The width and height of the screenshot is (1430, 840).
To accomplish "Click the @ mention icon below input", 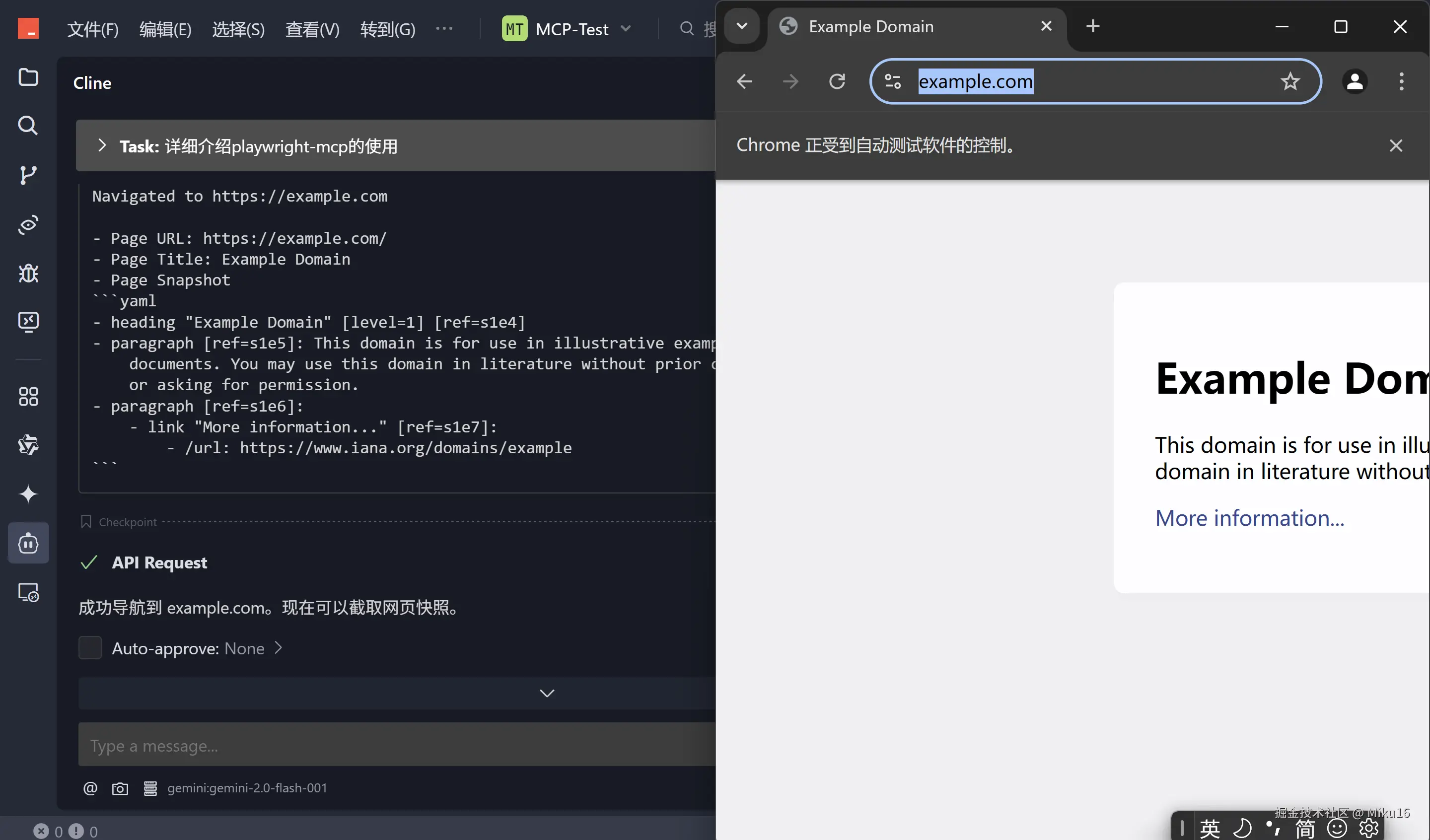I will pyautogui.click(x=90, y=788).
